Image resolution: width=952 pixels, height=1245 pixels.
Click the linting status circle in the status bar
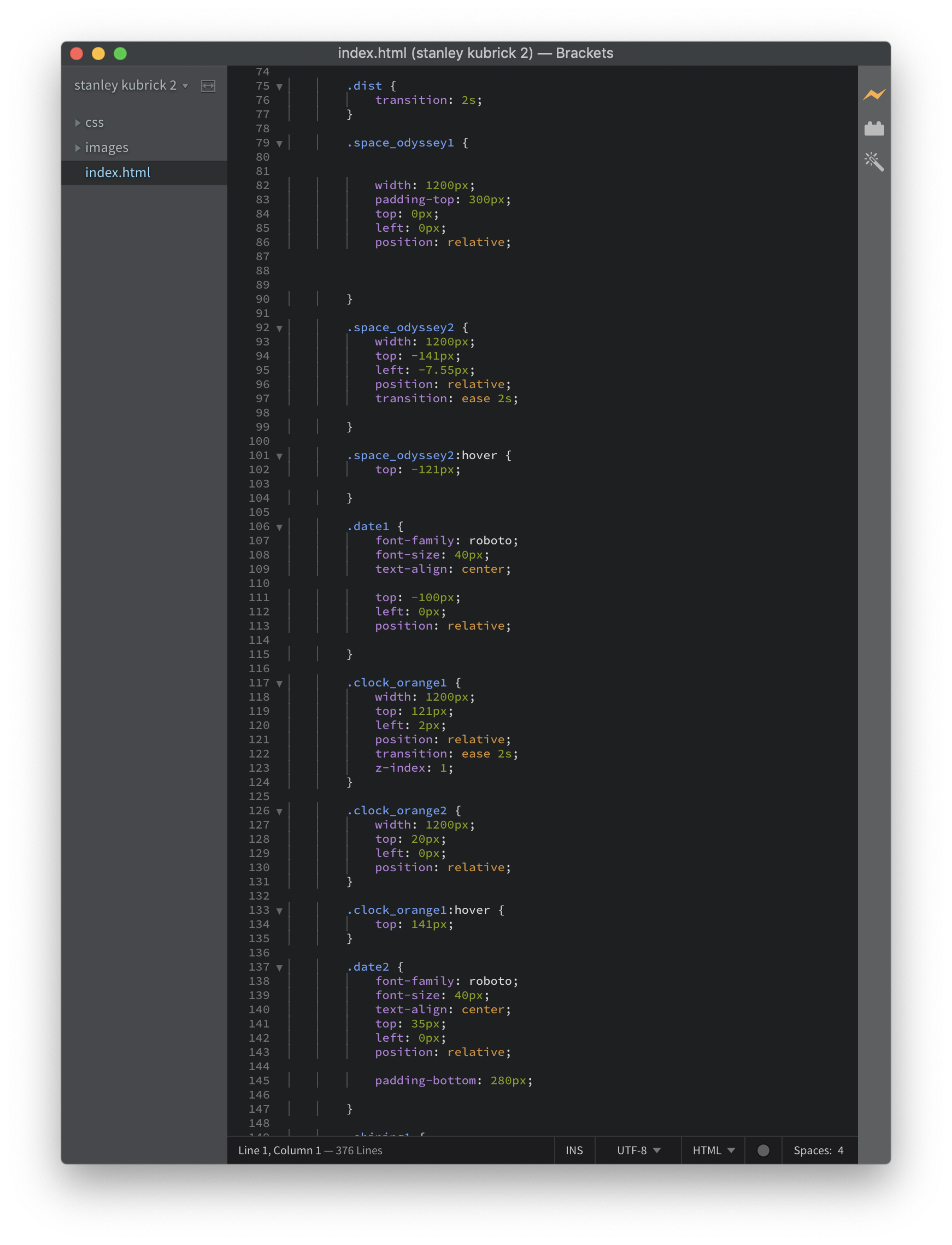[x=763, y=1150]
